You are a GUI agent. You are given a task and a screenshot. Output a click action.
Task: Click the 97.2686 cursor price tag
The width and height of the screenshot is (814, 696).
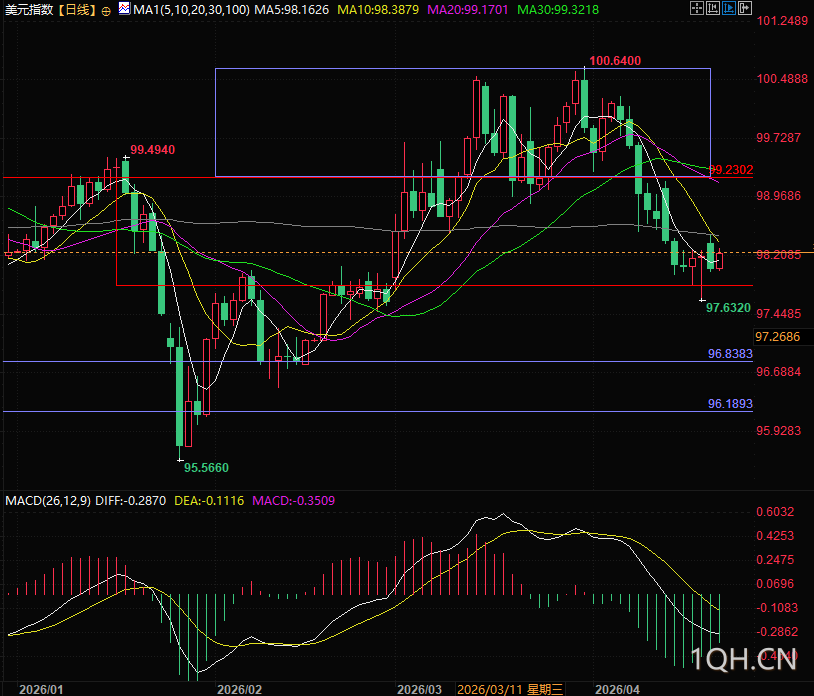tap(778, 337)
